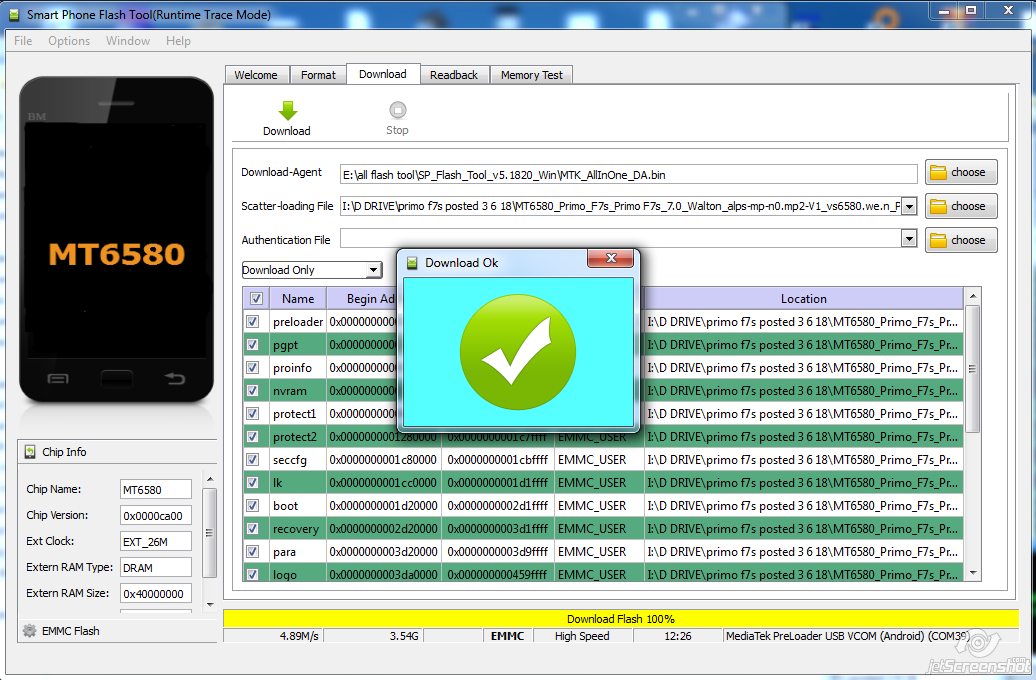Switch to the Readback tab
This screenshot has width=1036, height=680.
coord(455,74)
